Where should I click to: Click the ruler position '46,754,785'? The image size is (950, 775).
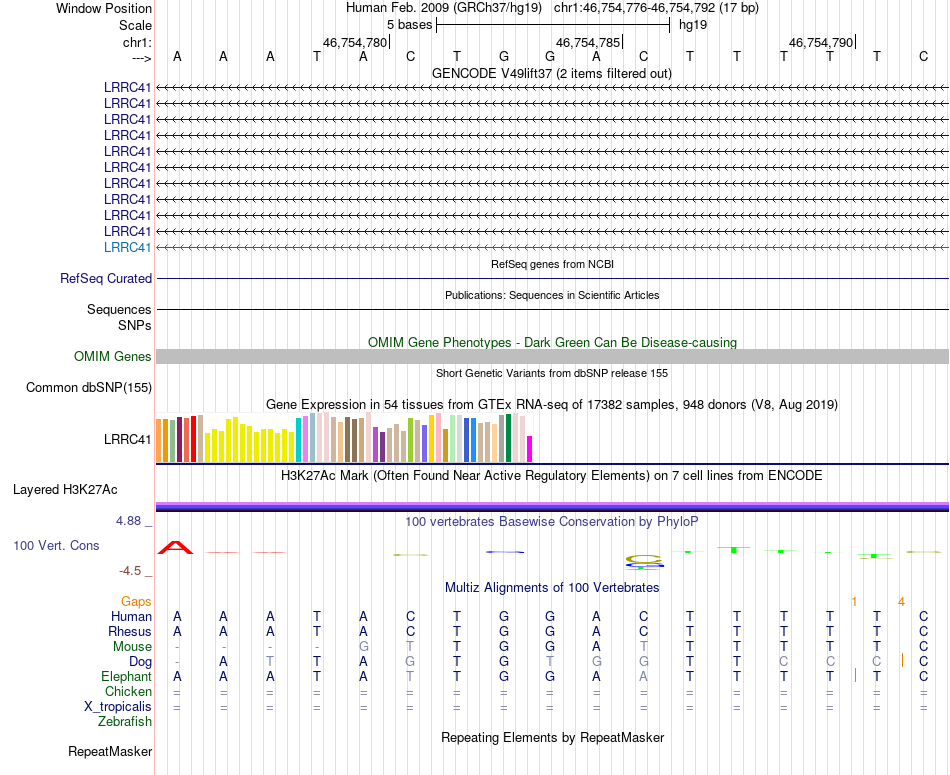588,42
